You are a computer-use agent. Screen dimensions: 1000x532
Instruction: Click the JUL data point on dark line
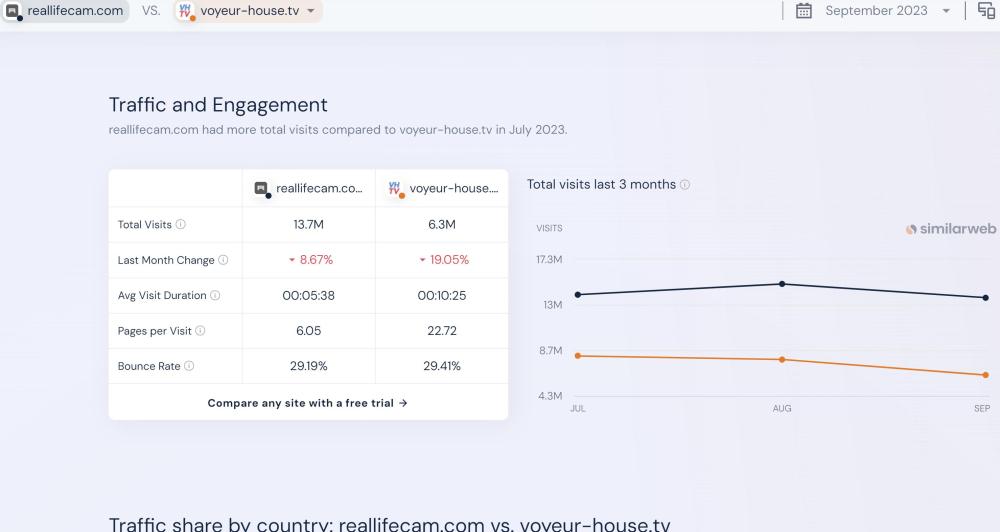[x=578, y=294]
